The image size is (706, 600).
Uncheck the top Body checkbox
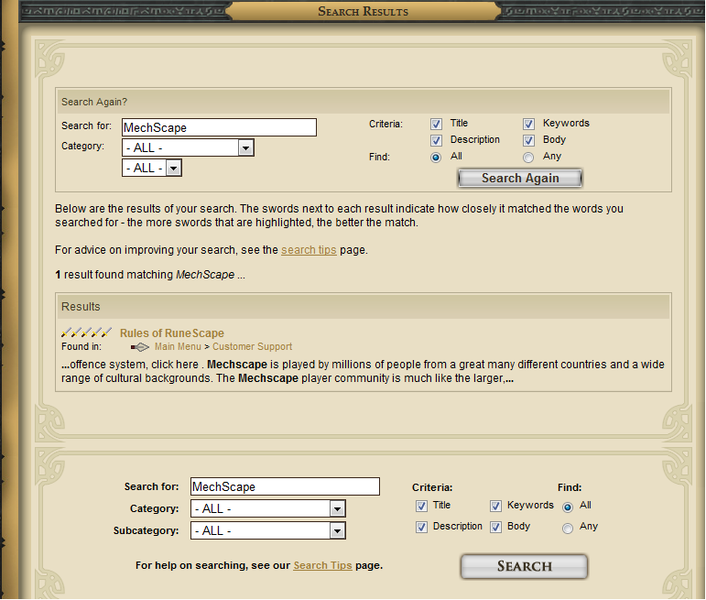pos(529,140)
